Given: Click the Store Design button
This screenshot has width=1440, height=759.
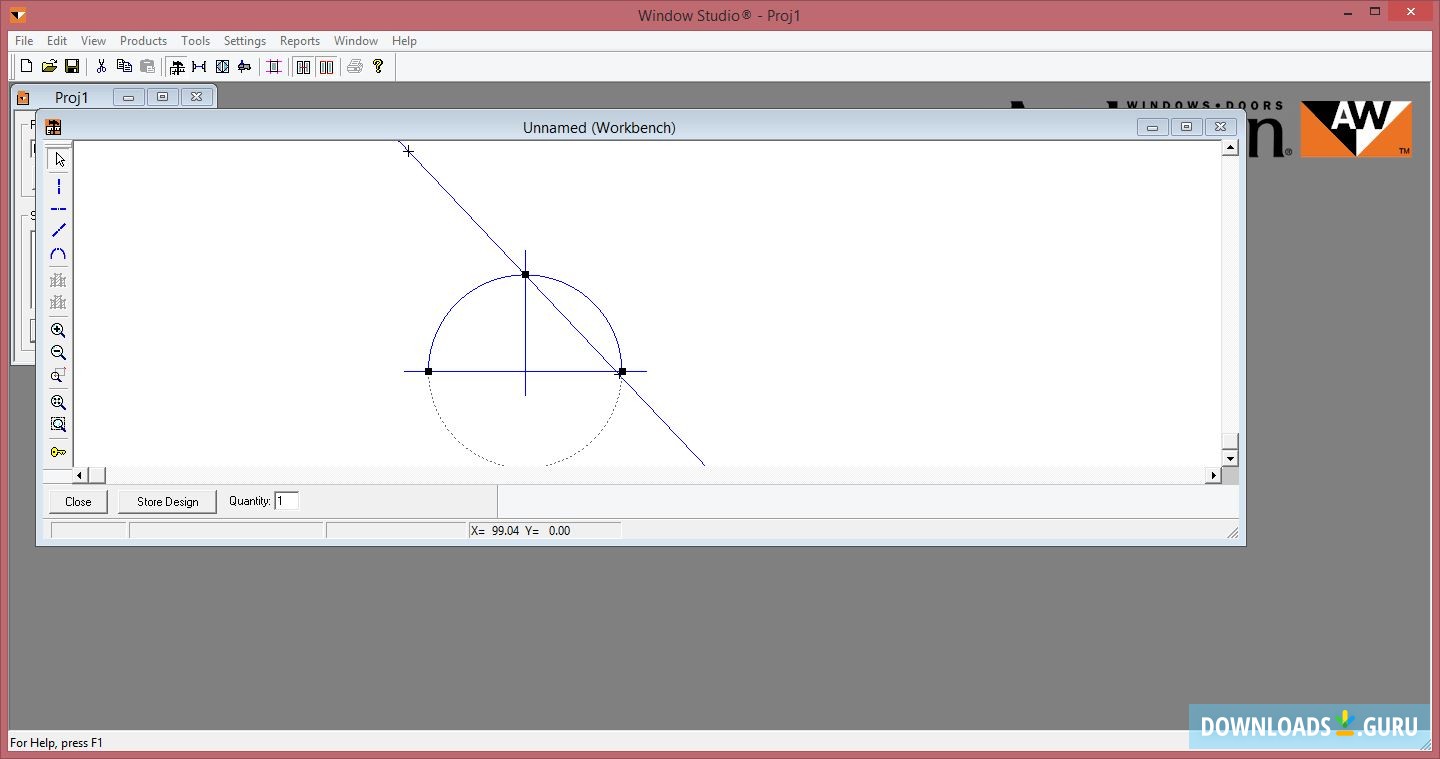Looking at the screenshot, I should click(x=167, y=502).
